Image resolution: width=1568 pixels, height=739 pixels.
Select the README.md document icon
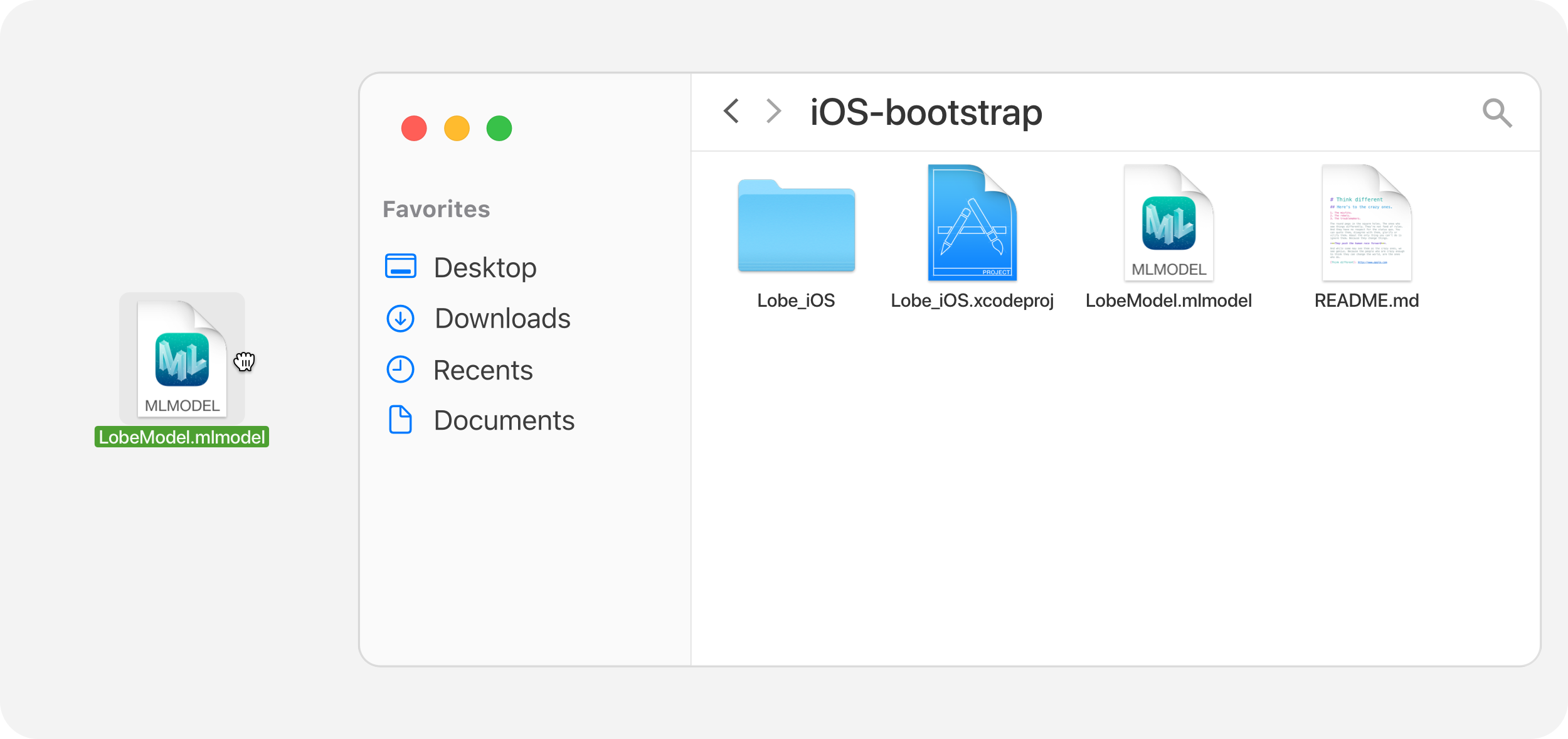click(1367, 222)
